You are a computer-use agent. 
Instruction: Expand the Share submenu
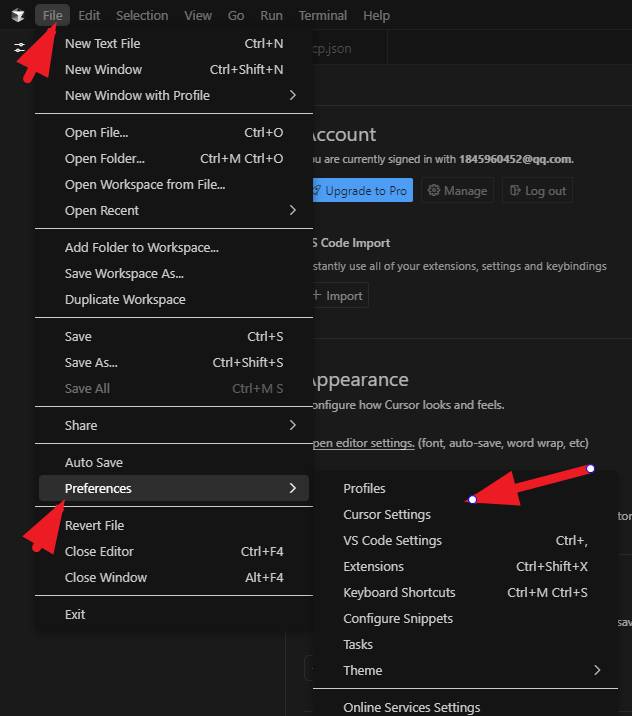coord(174,426)
